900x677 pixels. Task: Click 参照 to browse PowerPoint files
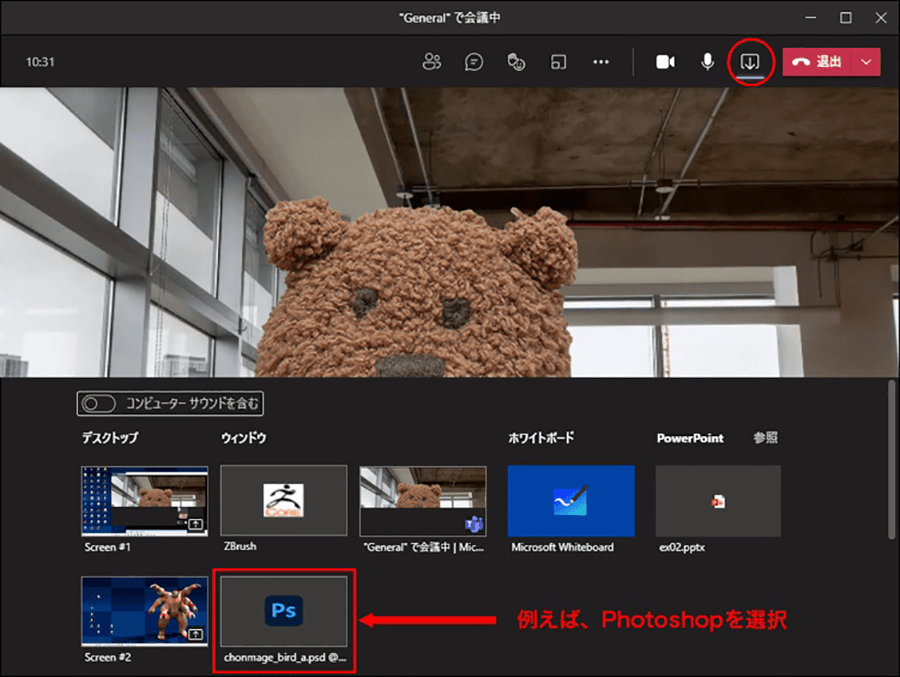pyautogui.click(x=765, y=438)
